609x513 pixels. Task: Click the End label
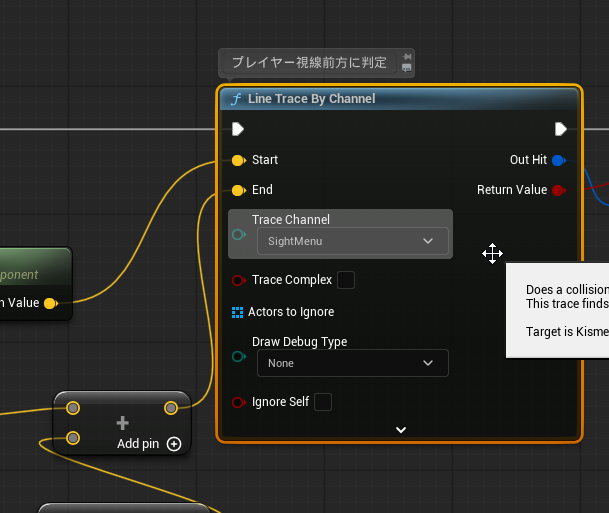tap(262, 190)
